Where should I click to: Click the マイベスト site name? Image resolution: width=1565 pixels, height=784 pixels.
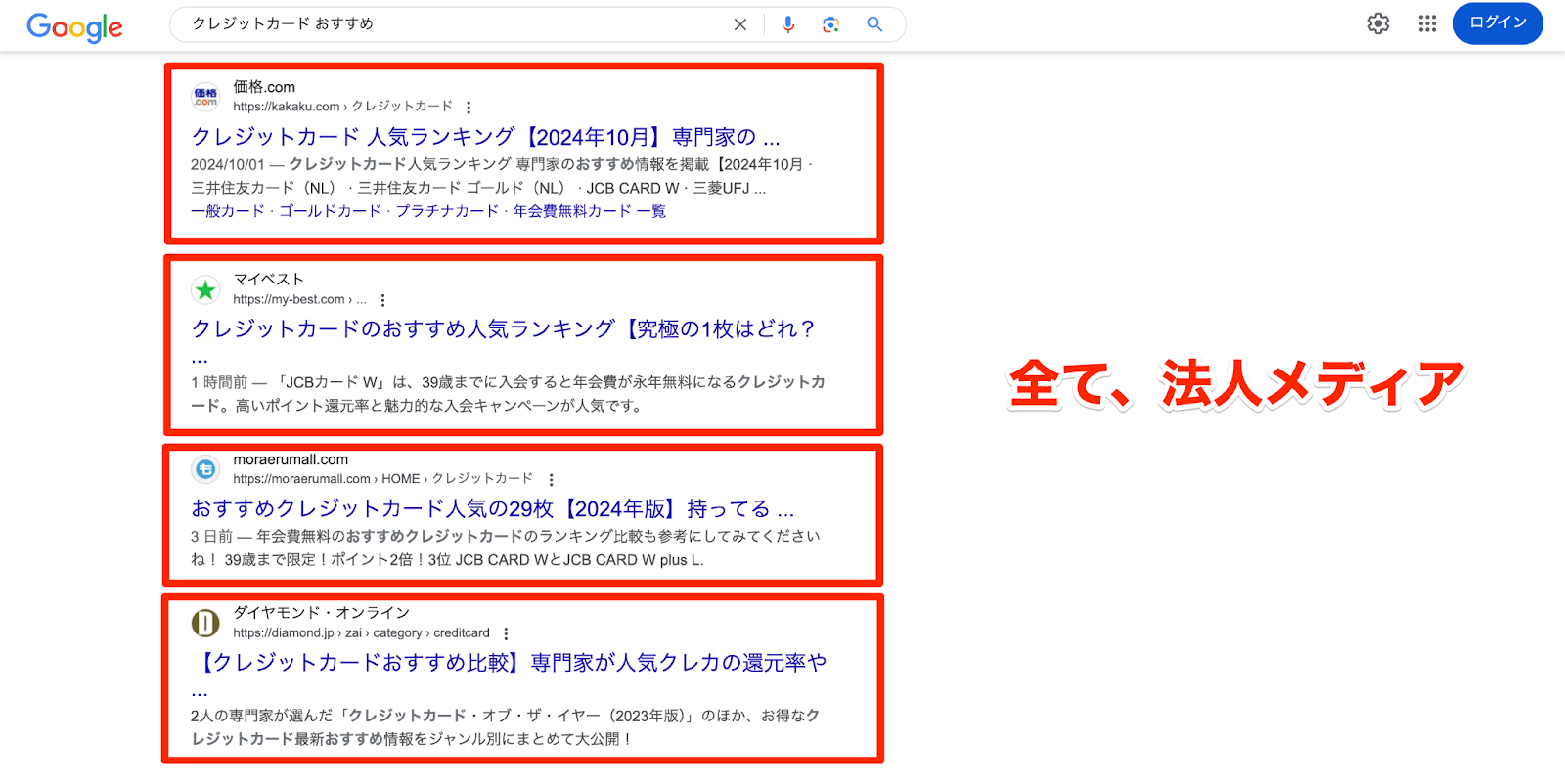pos(268,279)
